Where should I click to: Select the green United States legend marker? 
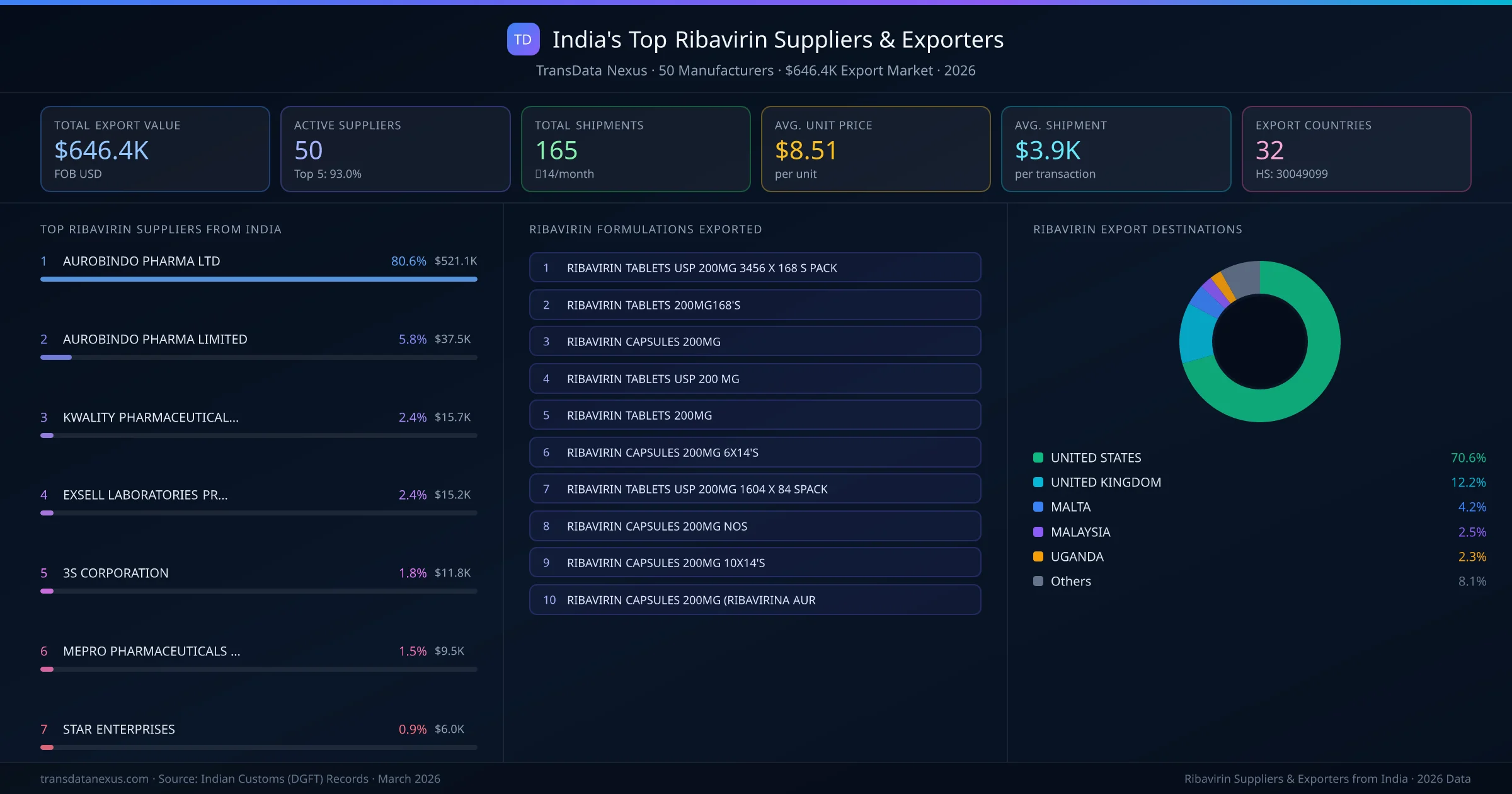coord(1037,457)
